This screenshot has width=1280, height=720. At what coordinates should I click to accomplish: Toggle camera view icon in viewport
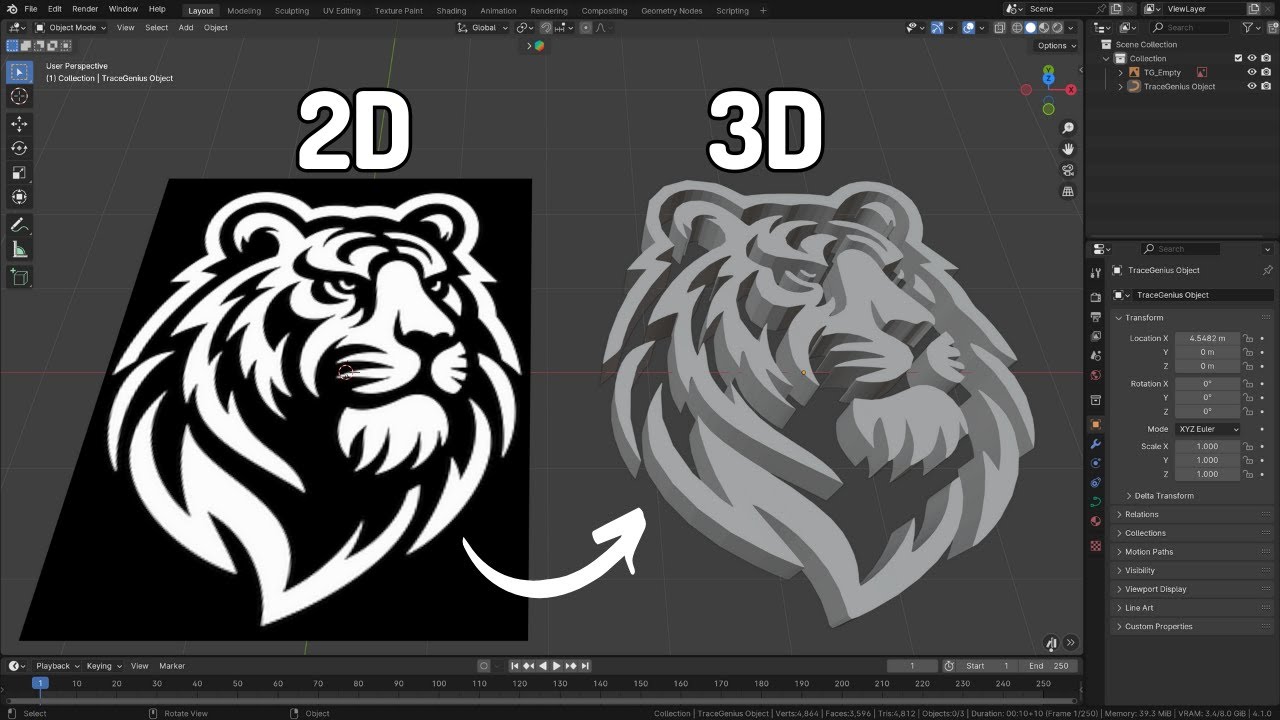(1068, 170)
